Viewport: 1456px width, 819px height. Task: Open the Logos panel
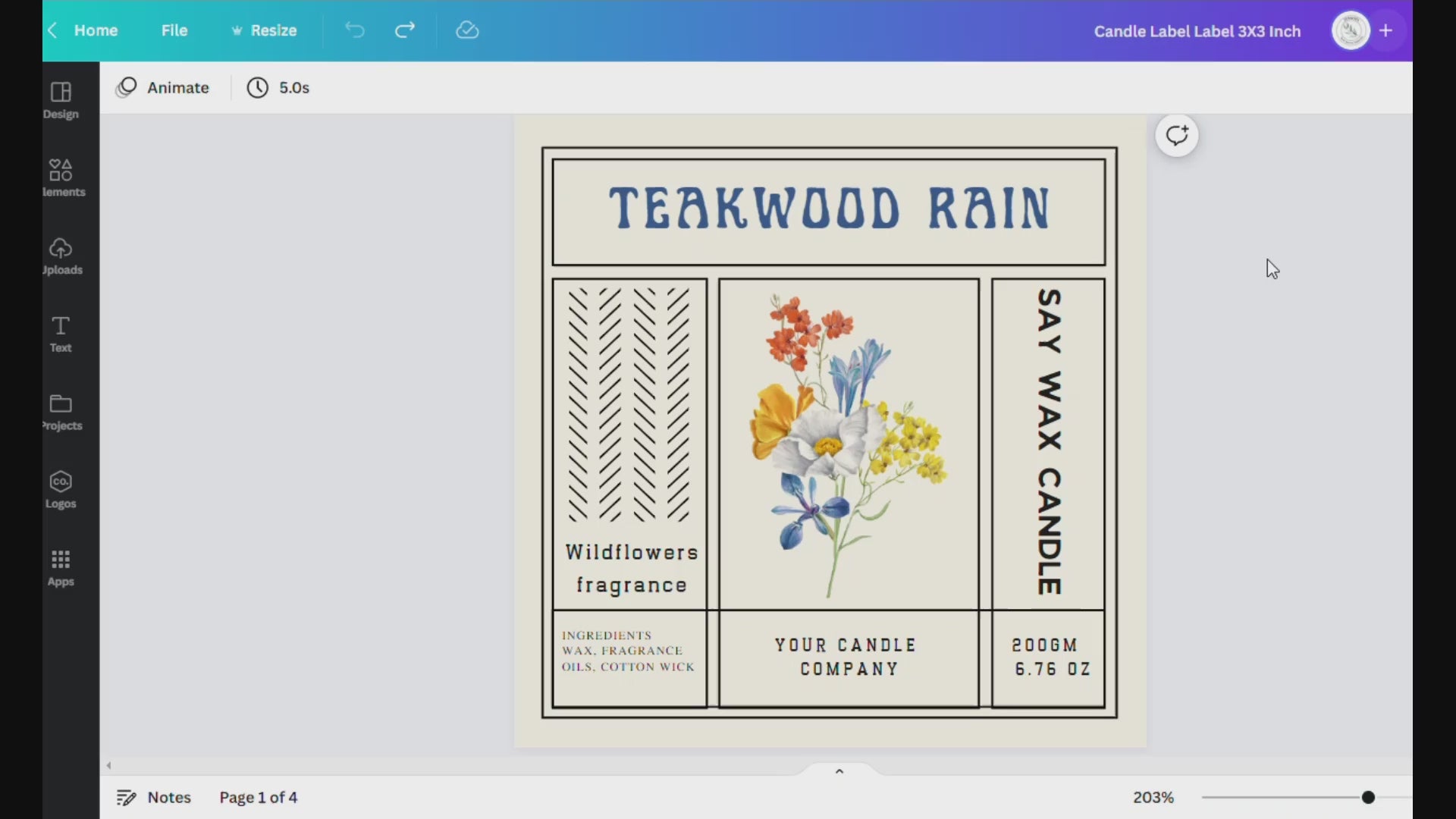(61, 490)
